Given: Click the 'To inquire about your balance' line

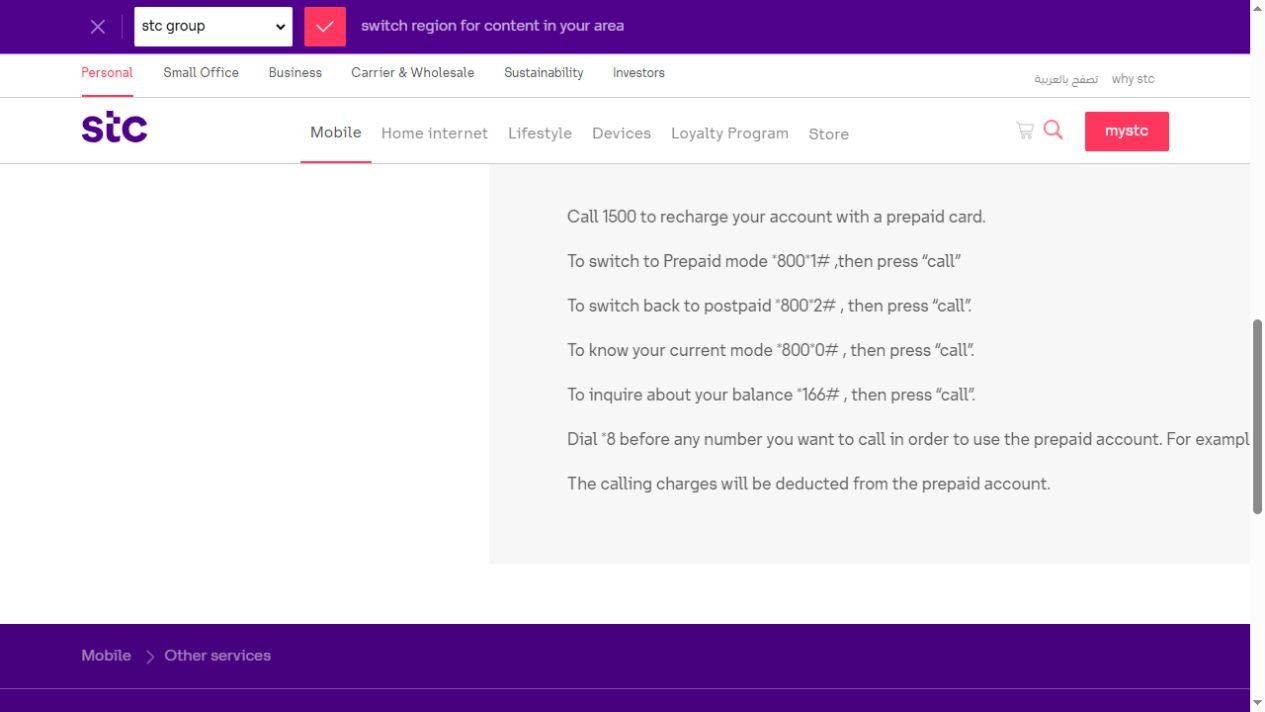Looking at the screenshot, I should 771,395.
